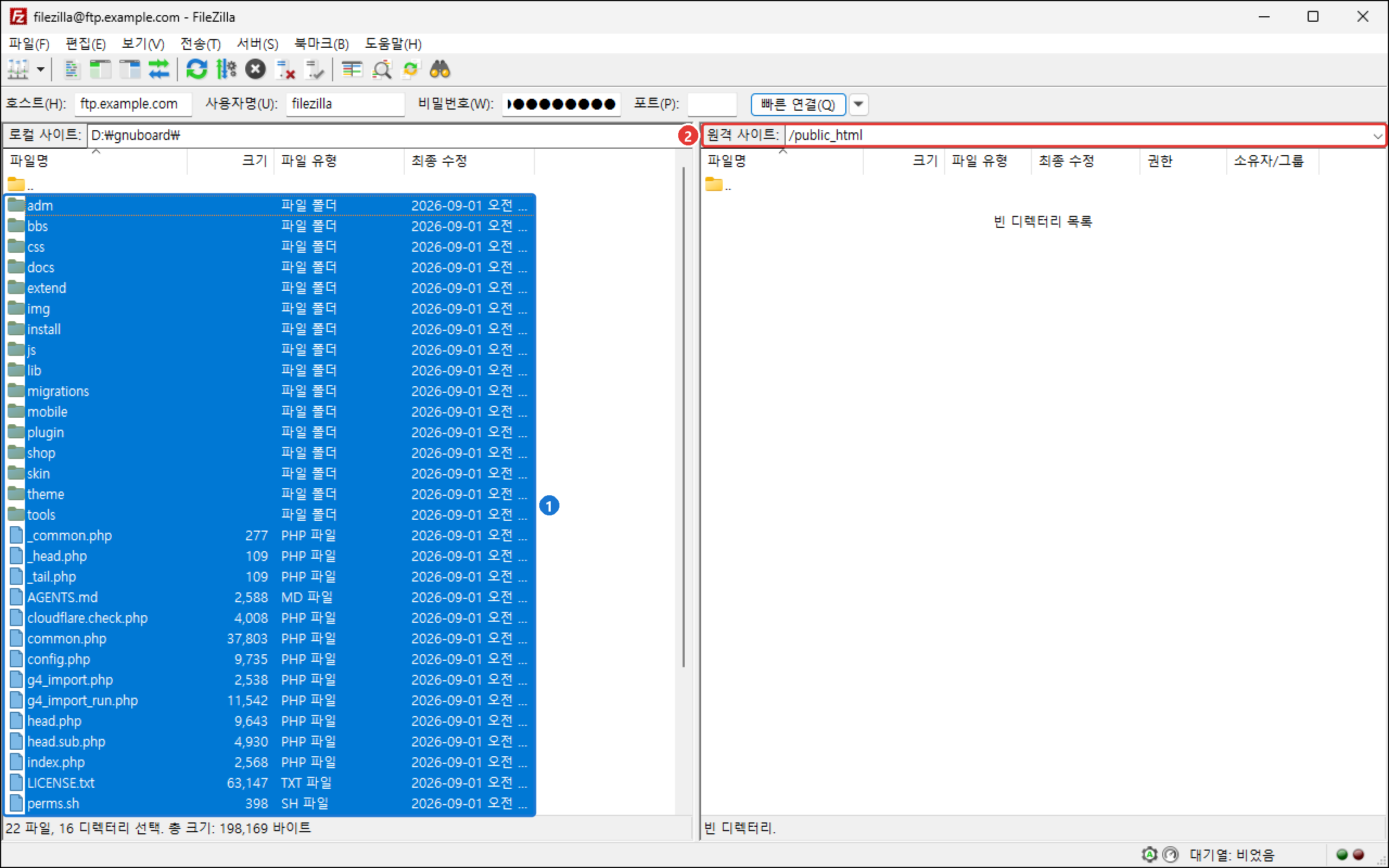Click the 빠른 연결(Q) button
This screenshot has width=1389, height=868.
(798, 105)
